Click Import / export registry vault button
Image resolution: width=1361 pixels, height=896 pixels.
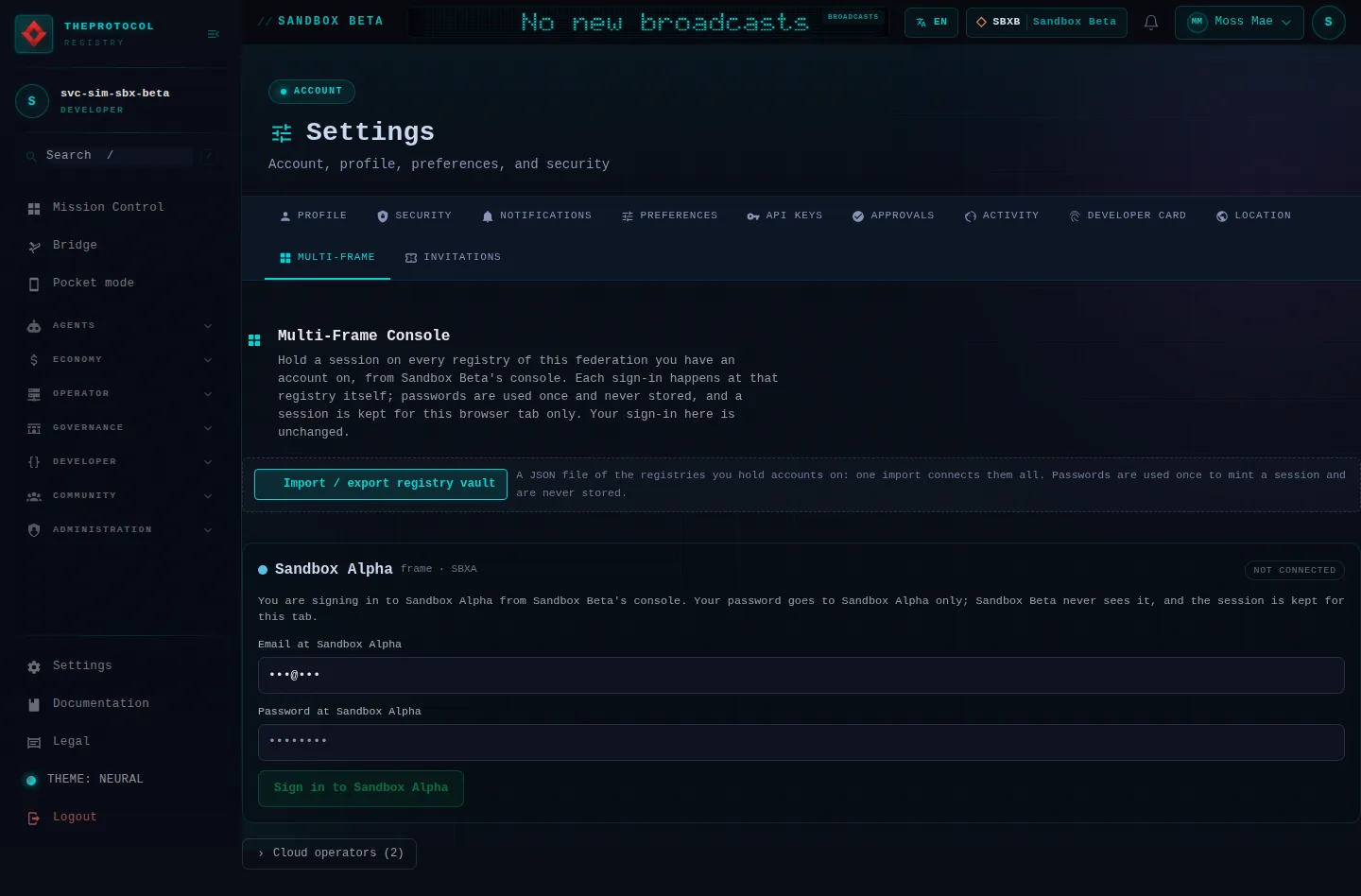[x=381, y=484]
